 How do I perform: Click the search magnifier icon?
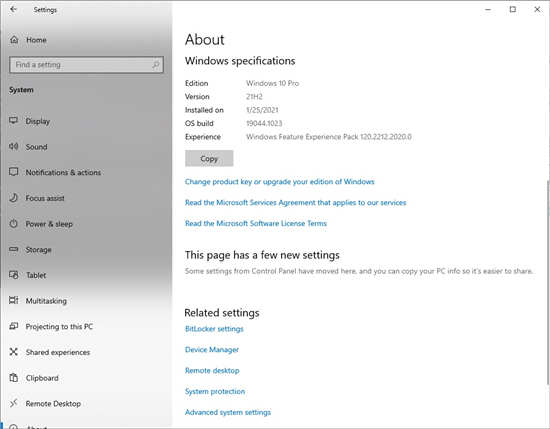[155, 65]
